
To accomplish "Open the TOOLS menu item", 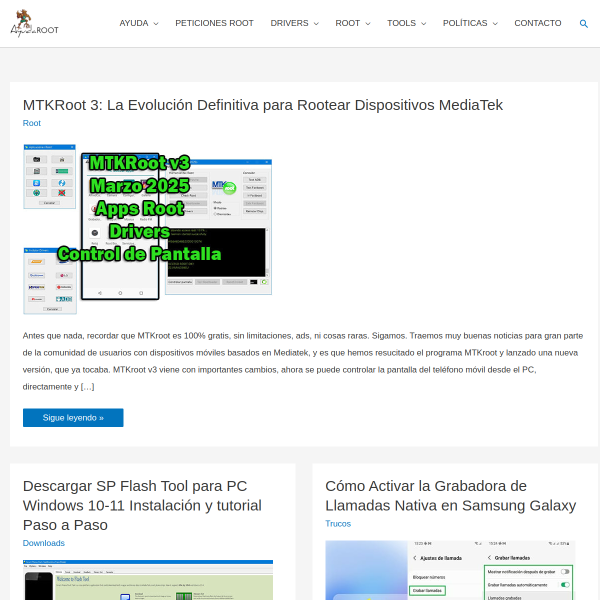I will click(x=401, y=23).
